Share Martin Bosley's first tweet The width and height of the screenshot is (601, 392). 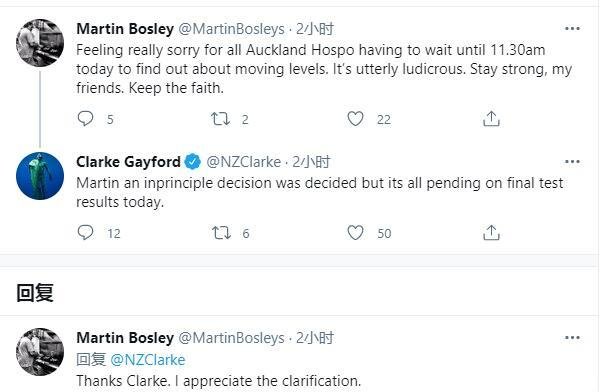pyautogui.click(x=491, y=119)
